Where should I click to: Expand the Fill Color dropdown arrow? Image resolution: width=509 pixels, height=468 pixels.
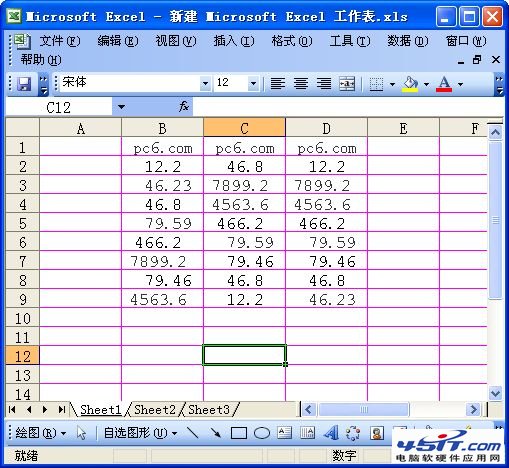(426, 84)
